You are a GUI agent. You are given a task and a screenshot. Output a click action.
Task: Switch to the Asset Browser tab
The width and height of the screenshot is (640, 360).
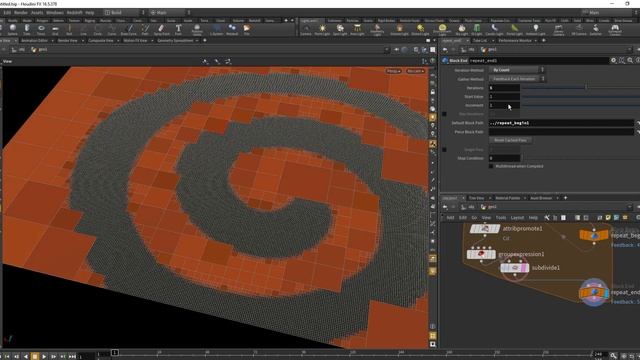pos(541,198)
